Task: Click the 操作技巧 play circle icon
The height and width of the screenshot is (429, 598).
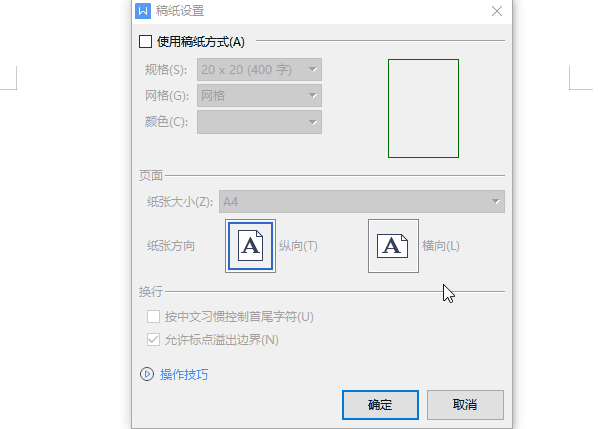Action: point(147,374)
